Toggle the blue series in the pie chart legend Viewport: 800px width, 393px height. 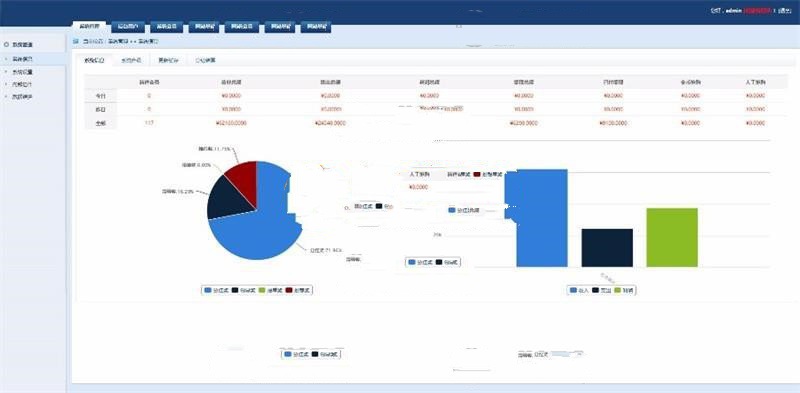point(216,290)
